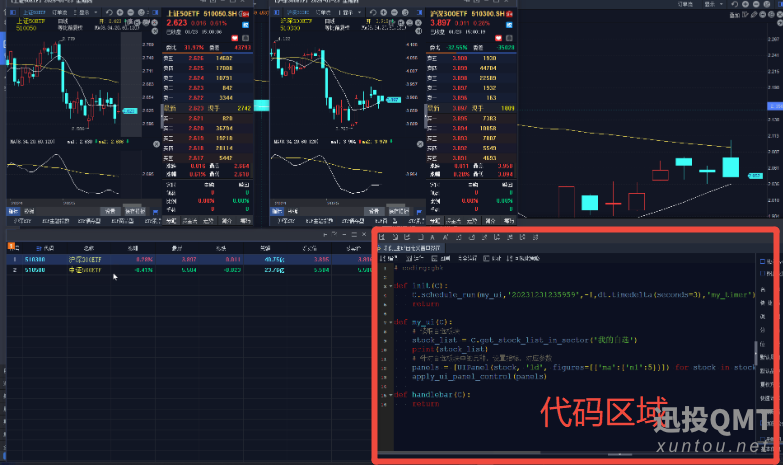Click code line print(stock_list) in editor

coord(449,349)
